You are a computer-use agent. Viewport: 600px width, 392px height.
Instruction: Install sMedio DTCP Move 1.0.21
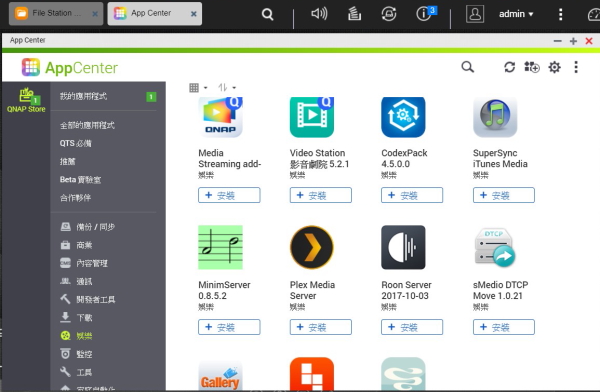504,327
